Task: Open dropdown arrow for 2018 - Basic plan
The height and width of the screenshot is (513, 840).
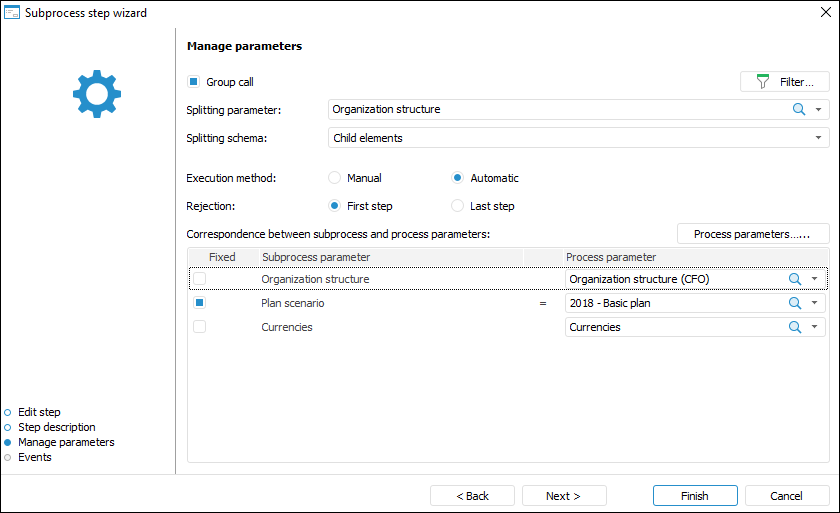Action: 816,303
